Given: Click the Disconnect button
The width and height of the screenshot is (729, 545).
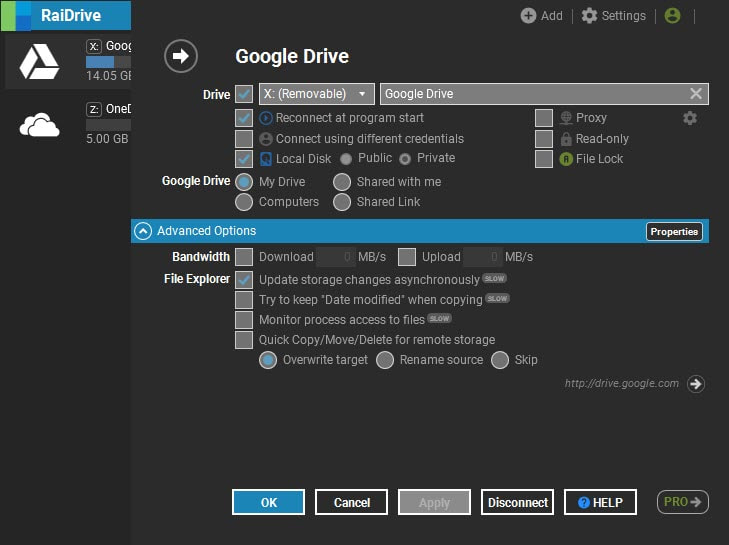Looking at the screenshot, I should click(x=517, y=502).
